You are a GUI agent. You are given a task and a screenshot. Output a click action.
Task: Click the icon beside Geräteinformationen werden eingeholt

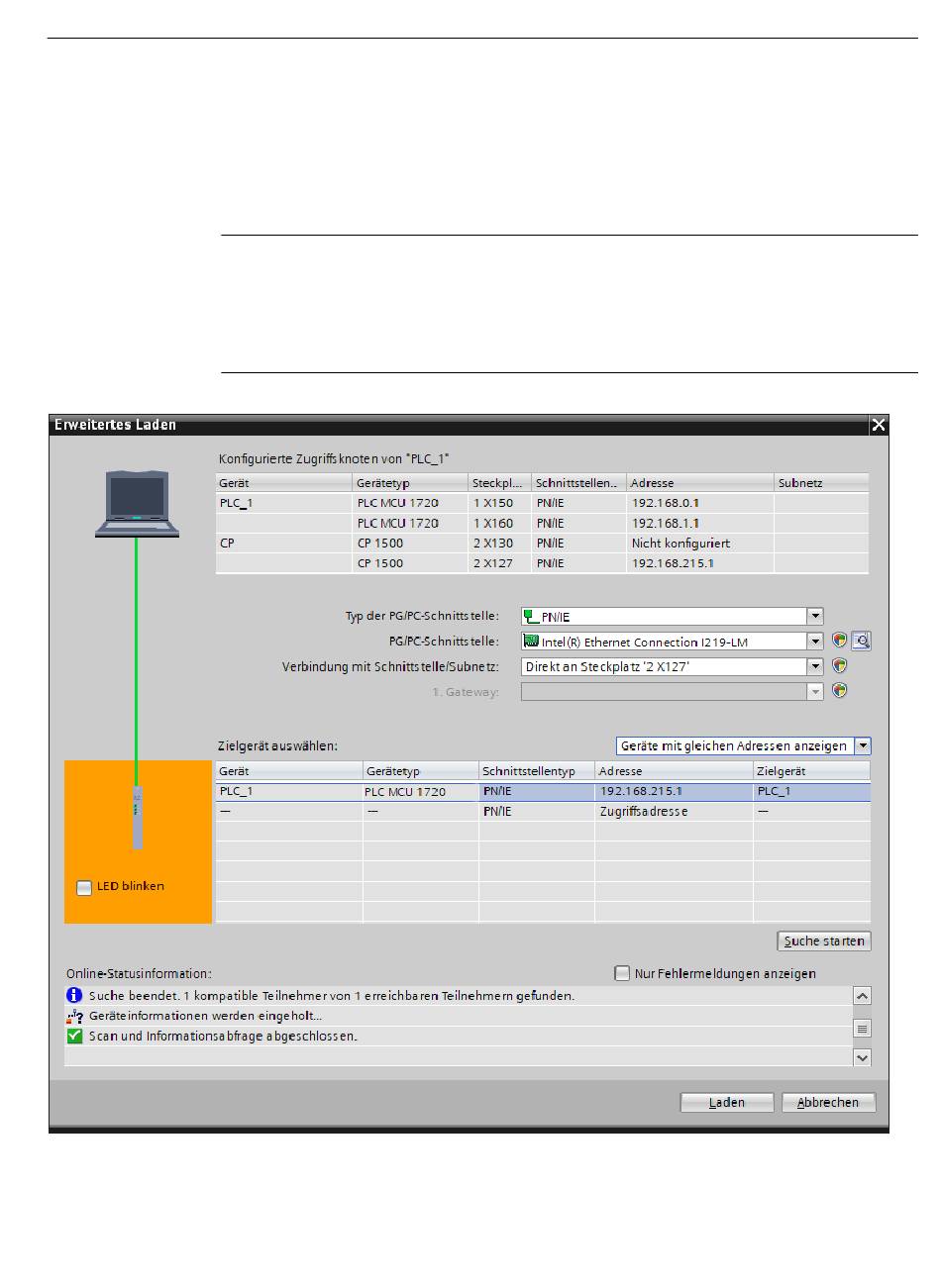coord(74,1016)
